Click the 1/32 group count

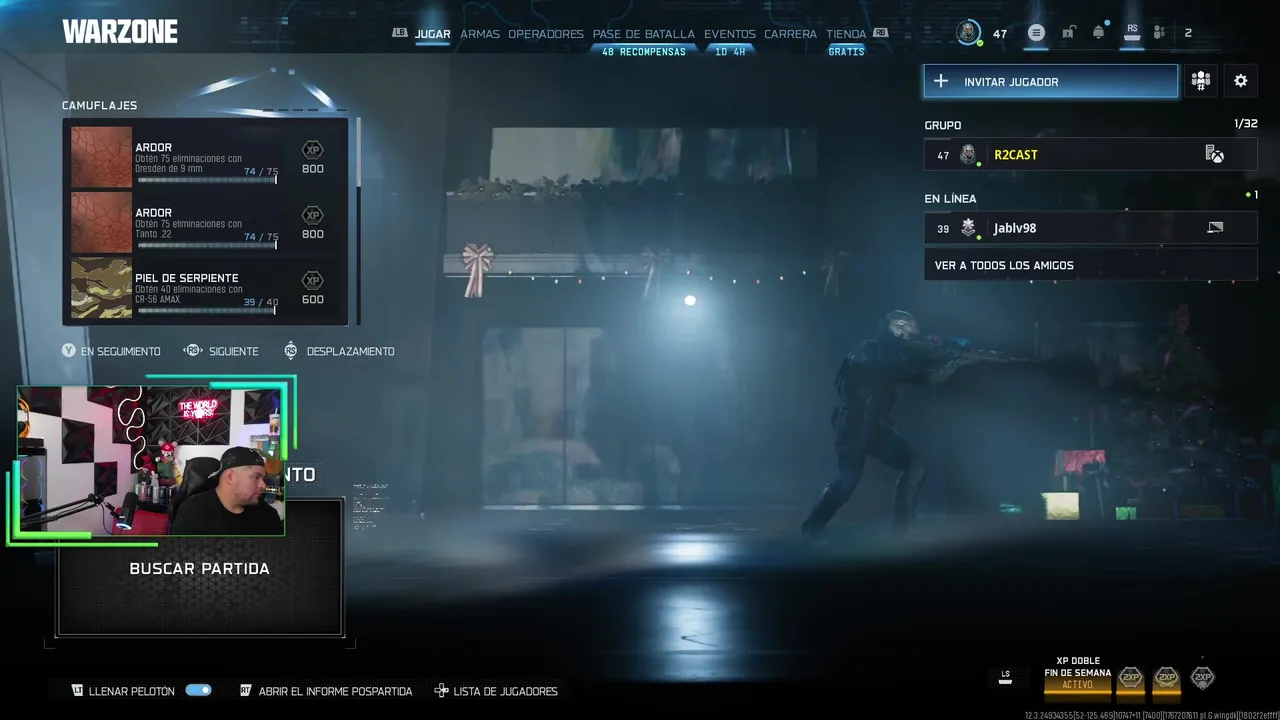pyautogui.click(x=1246, y=124)
